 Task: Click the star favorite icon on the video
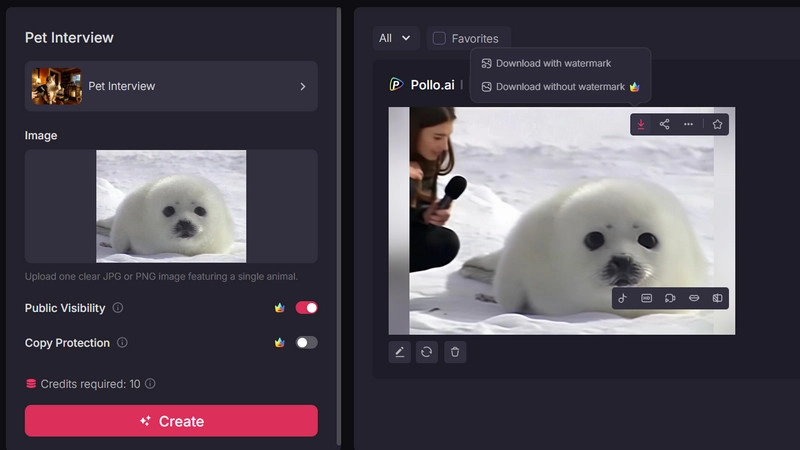[x=718, y=124]
